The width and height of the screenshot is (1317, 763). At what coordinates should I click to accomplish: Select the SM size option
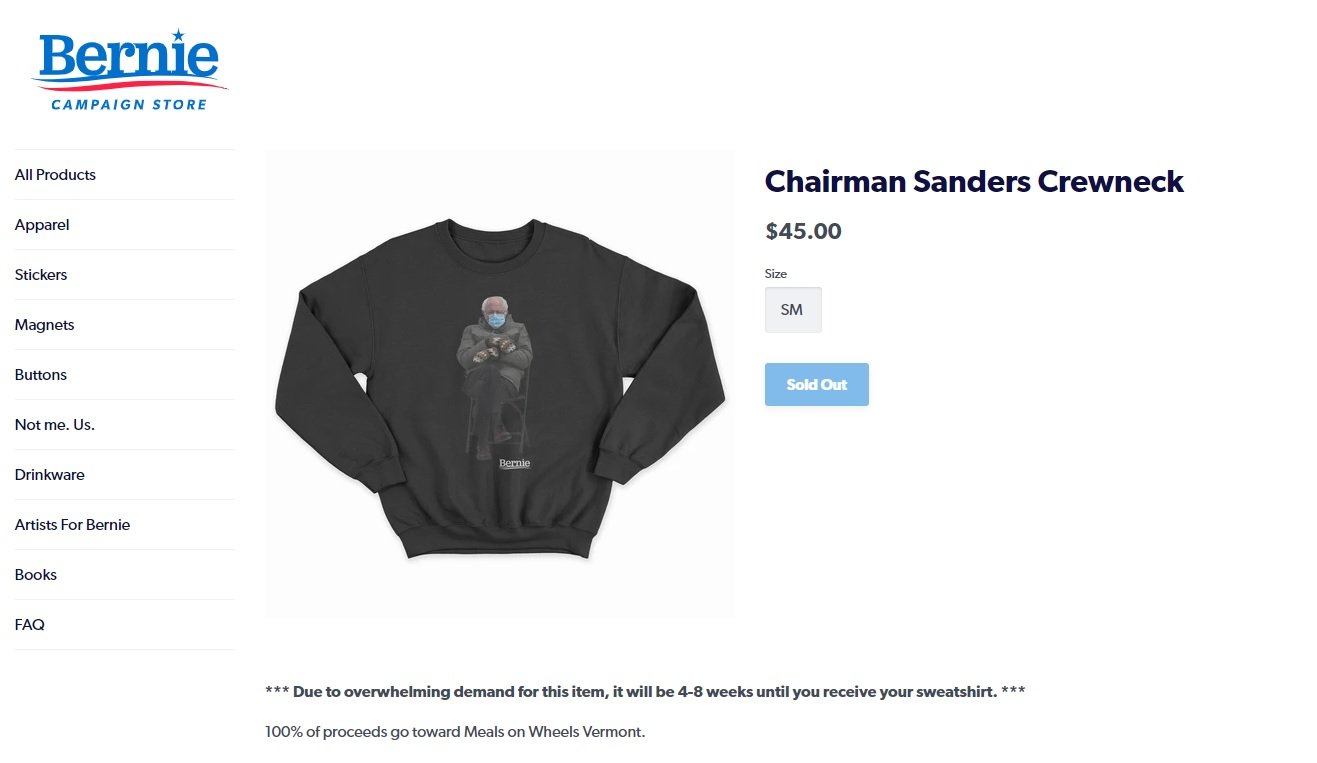tap(792, 310)
